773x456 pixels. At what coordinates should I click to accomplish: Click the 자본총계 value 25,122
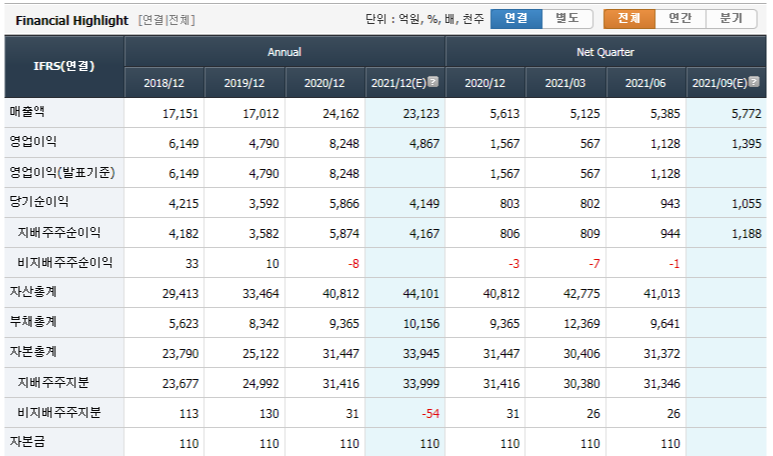[261, 354]
